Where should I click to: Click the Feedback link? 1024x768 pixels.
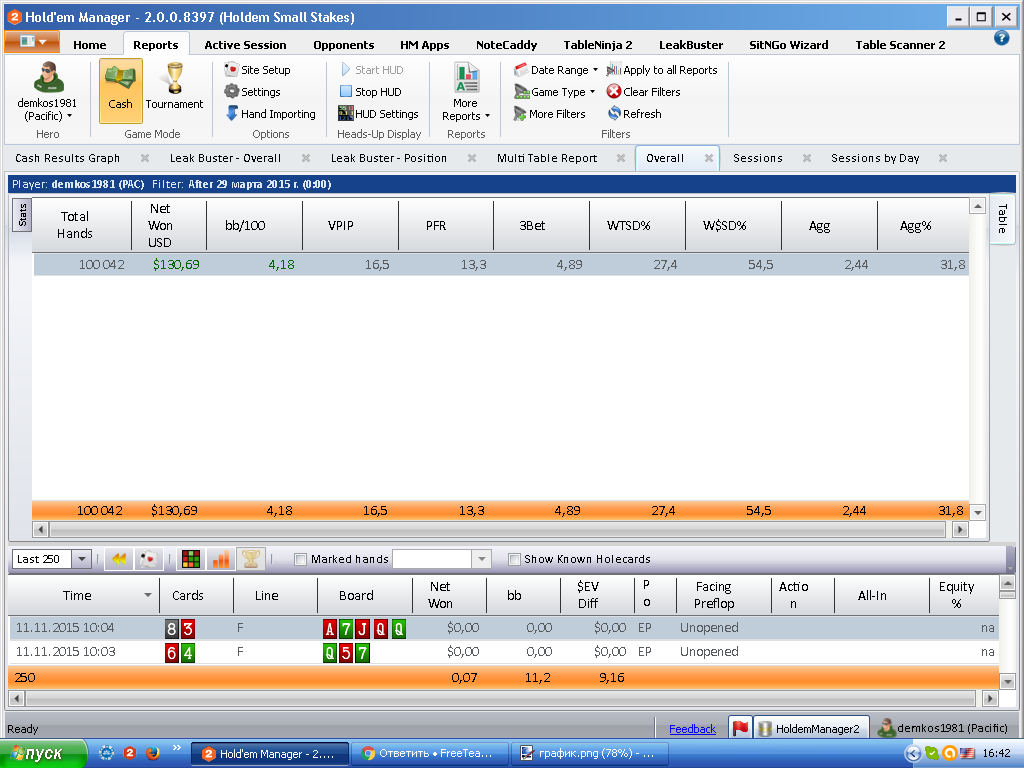[x=692, y=729]
